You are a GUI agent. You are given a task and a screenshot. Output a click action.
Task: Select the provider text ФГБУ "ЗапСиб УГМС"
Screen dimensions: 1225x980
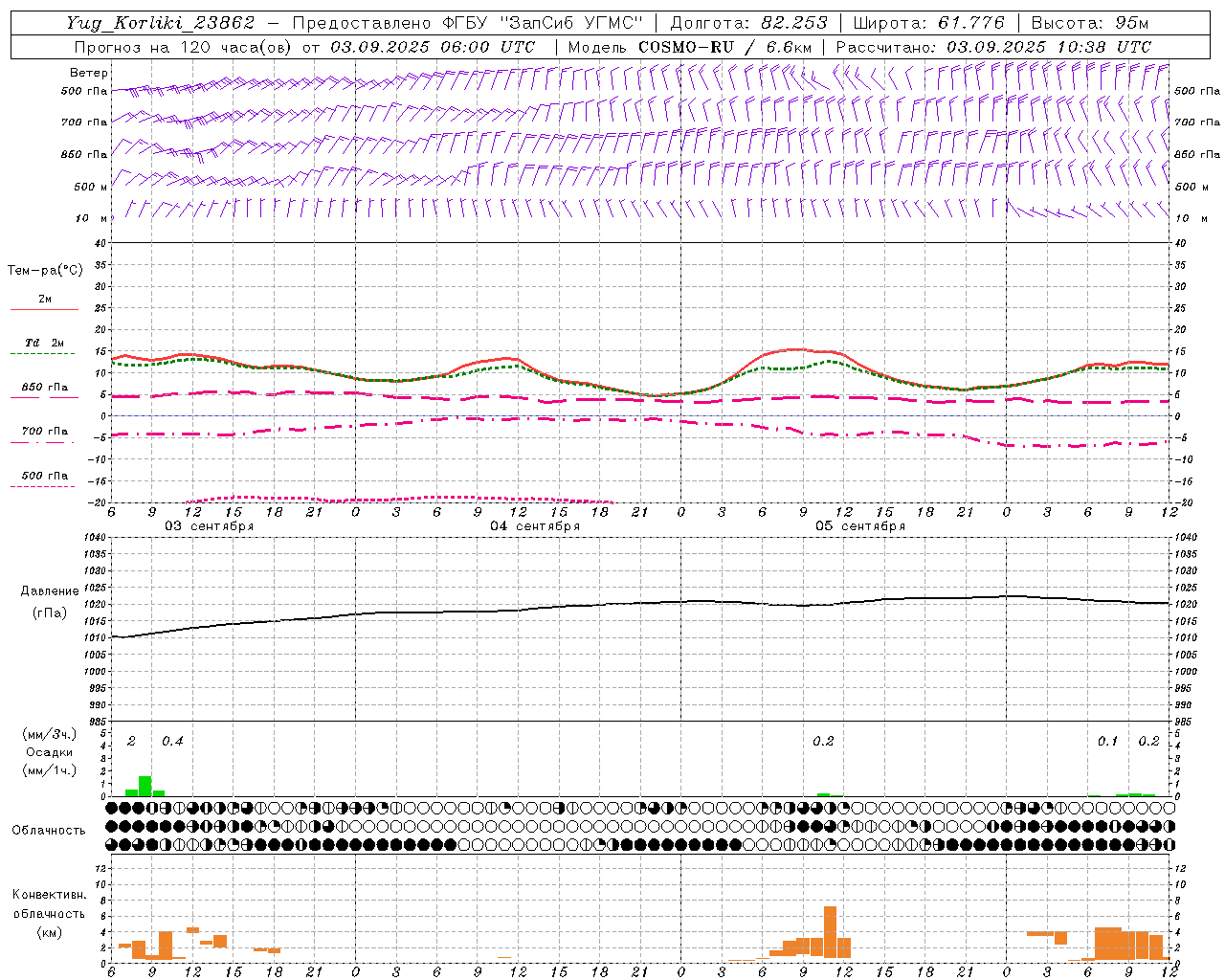[x=542, y=23]
